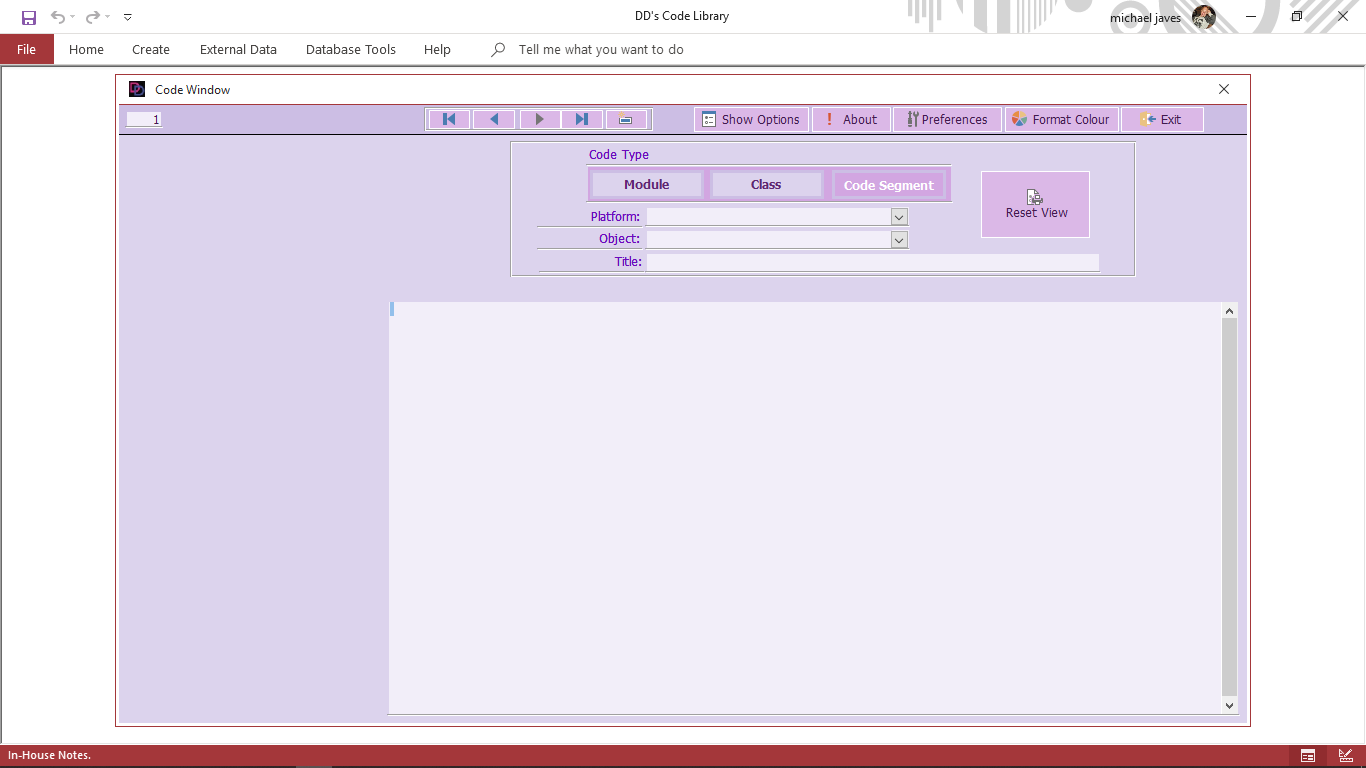Click the Undo arrow icon
1366x768 pixels.
coord(58,17)
